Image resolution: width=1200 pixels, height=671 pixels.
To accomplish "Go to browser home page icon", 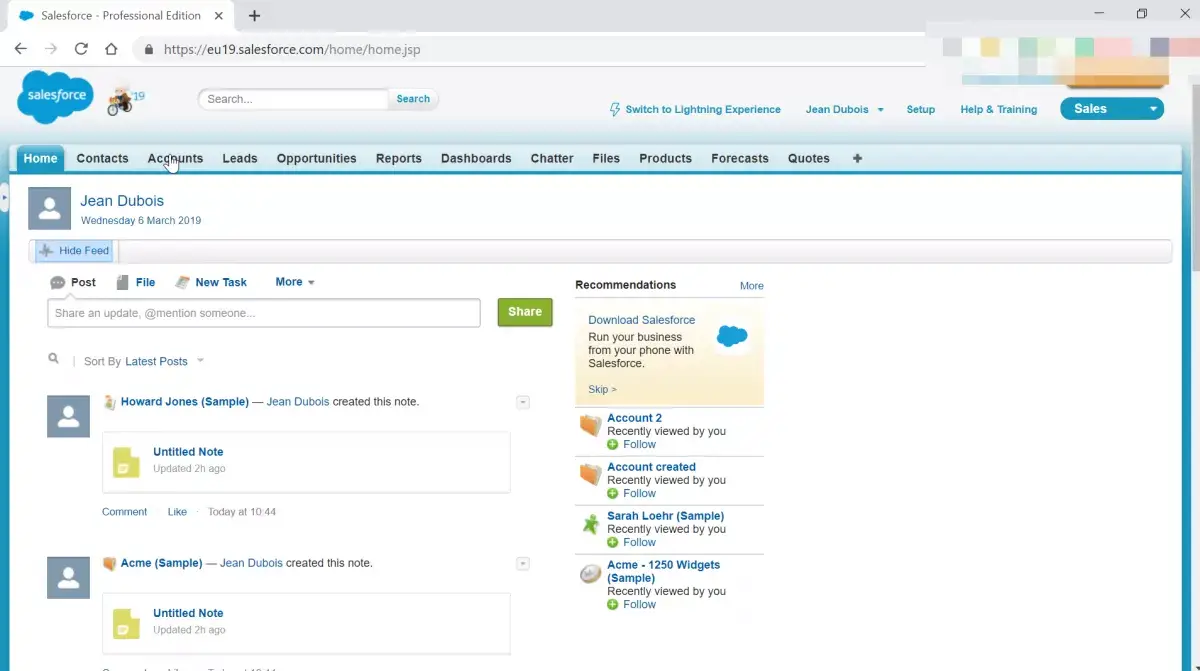I will tap(111, 49).
